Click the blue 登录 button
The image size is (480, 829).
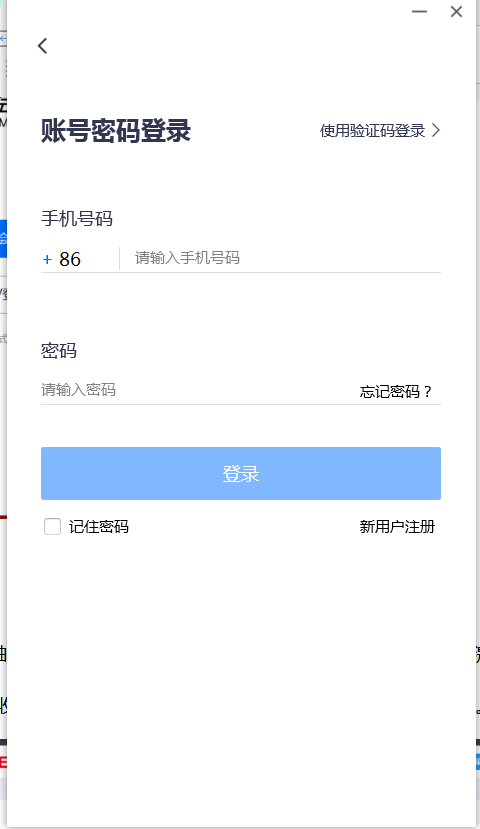241,473
